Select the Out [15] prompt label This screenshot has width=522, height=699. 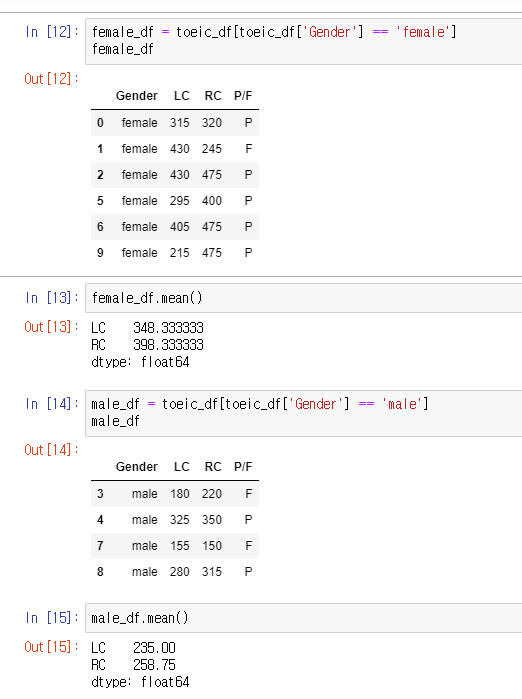51,647
